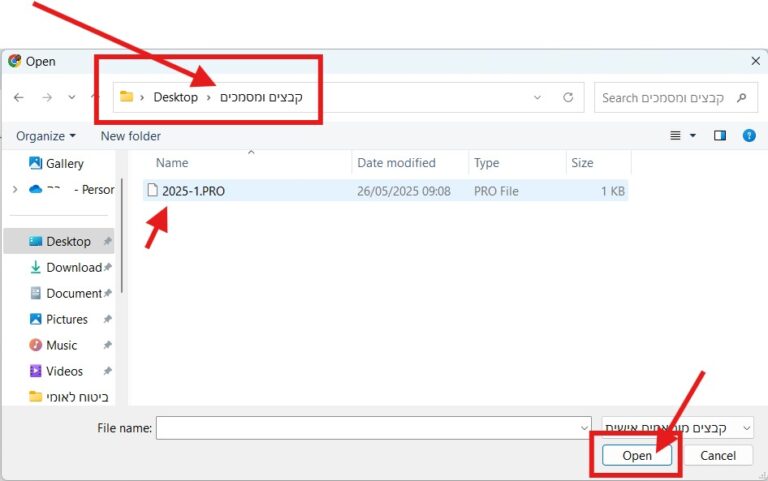This screenshot has height=481, width=768.
Task: Click the back navigation arrow
Action: tap(18, 97)
